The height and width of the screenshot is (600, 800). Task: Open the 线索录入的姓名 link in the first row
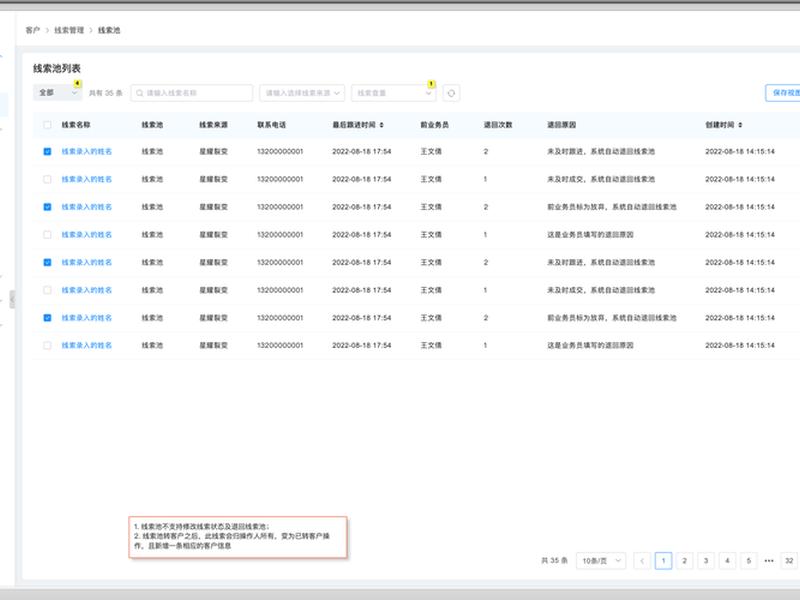click(x=87, y=152)
